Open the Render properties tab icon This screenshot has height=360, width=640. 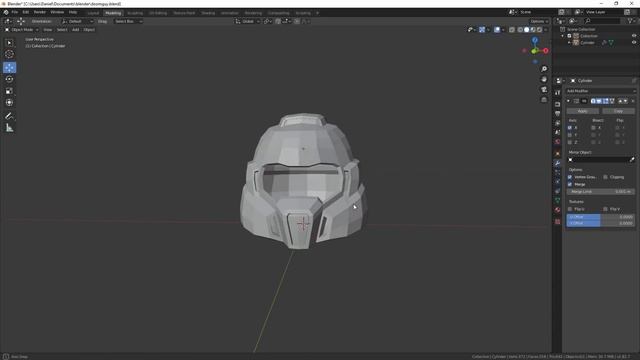[558, 104]
